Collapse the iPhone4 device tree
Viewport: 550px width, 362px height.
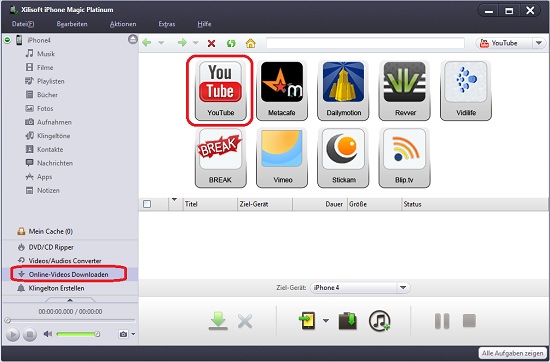(x=7, y=40)
